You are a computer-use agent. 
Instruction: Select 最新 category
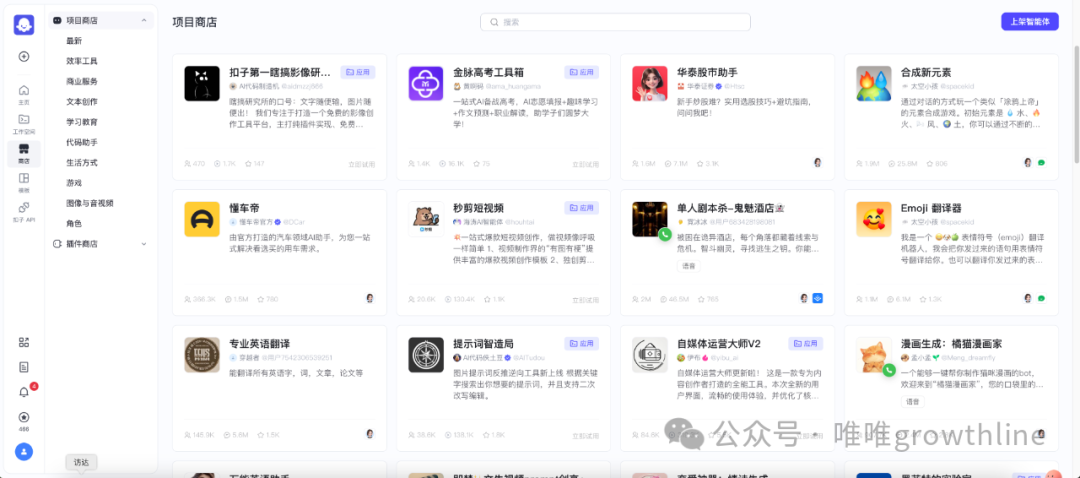point(74,41)
